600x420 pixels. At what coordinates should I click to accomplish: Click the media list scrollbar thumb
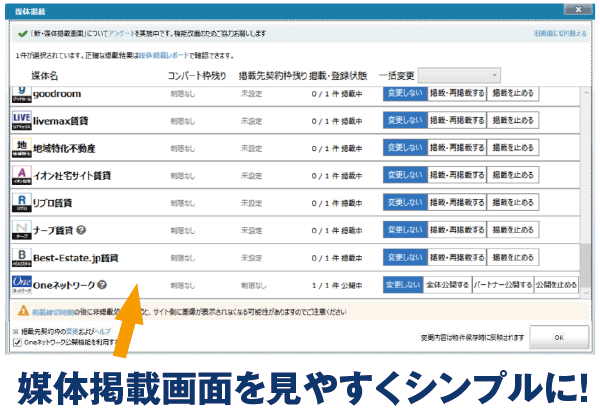click(585, 265)
